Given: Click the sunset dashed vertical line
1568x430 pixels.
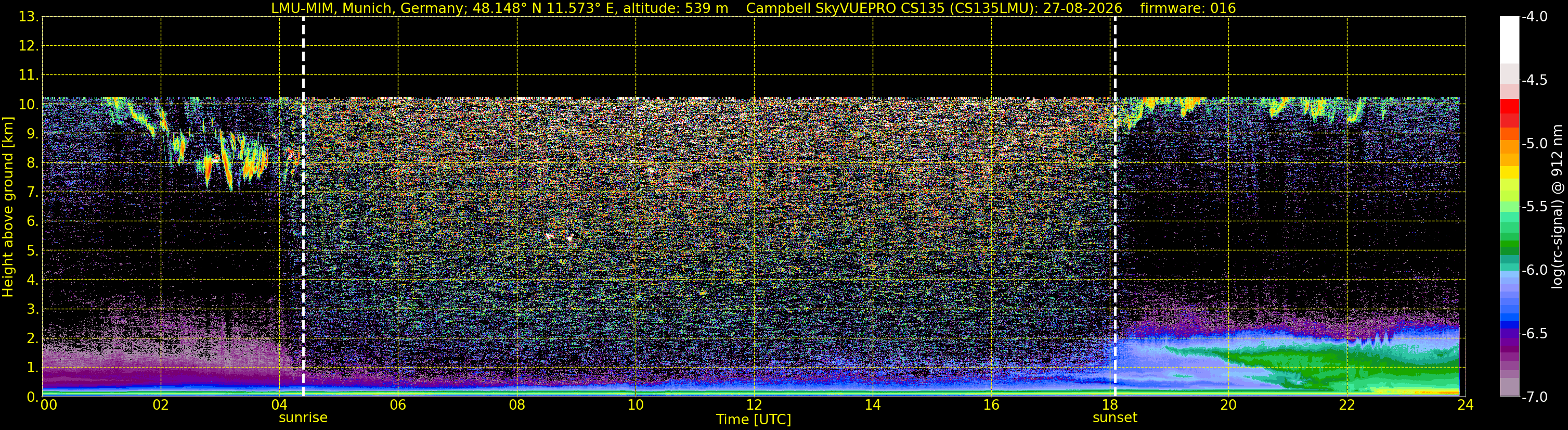Looking at the screenshot, I should click(x=1115, y=207).
